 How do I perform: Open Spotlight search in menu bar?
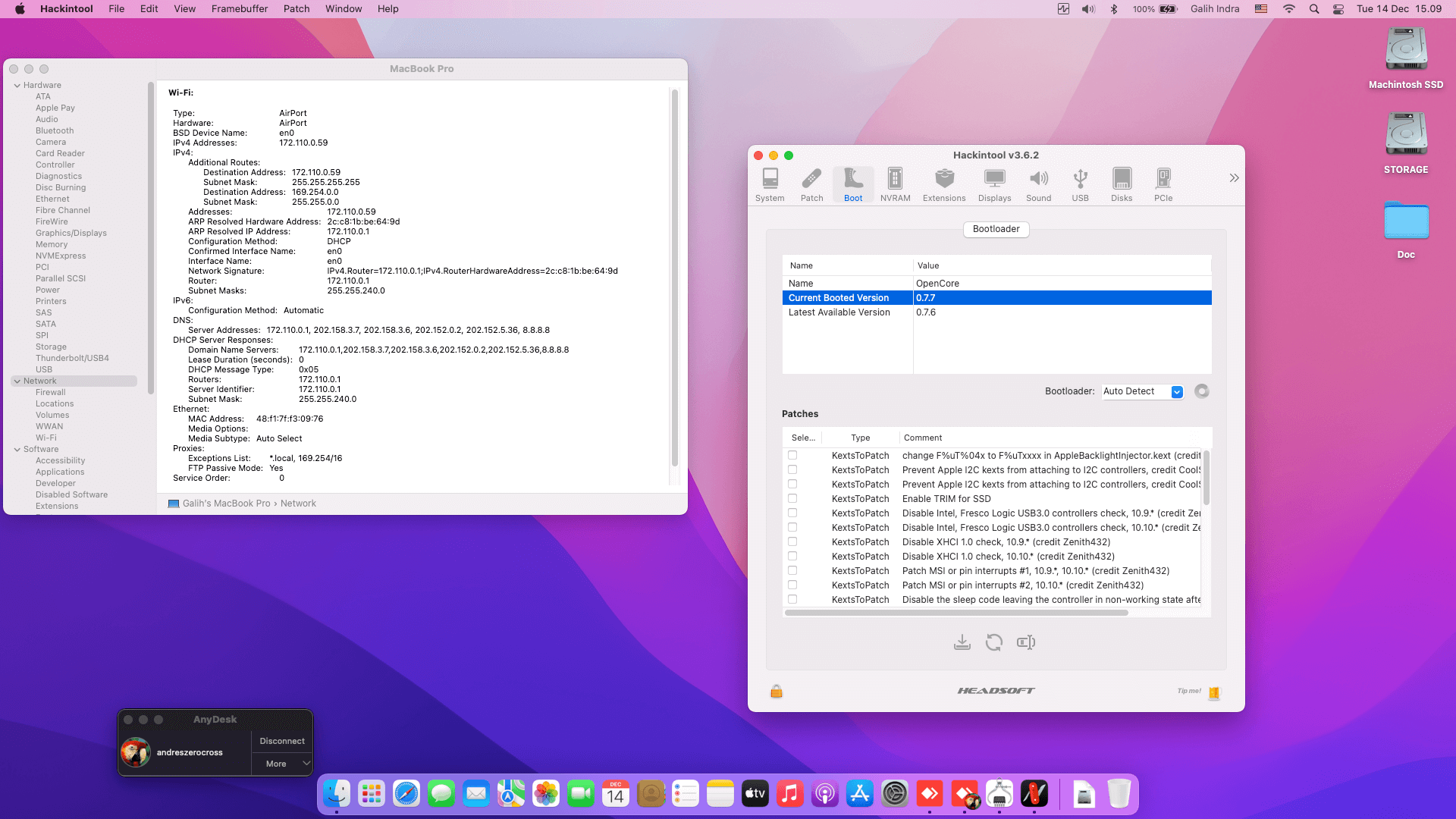[x=1314, y=9]
